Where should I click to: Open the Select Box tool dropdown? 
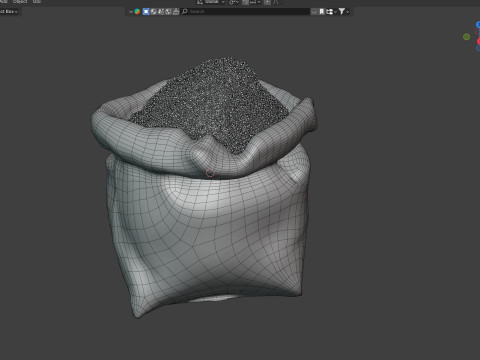(x=9, y=12)
